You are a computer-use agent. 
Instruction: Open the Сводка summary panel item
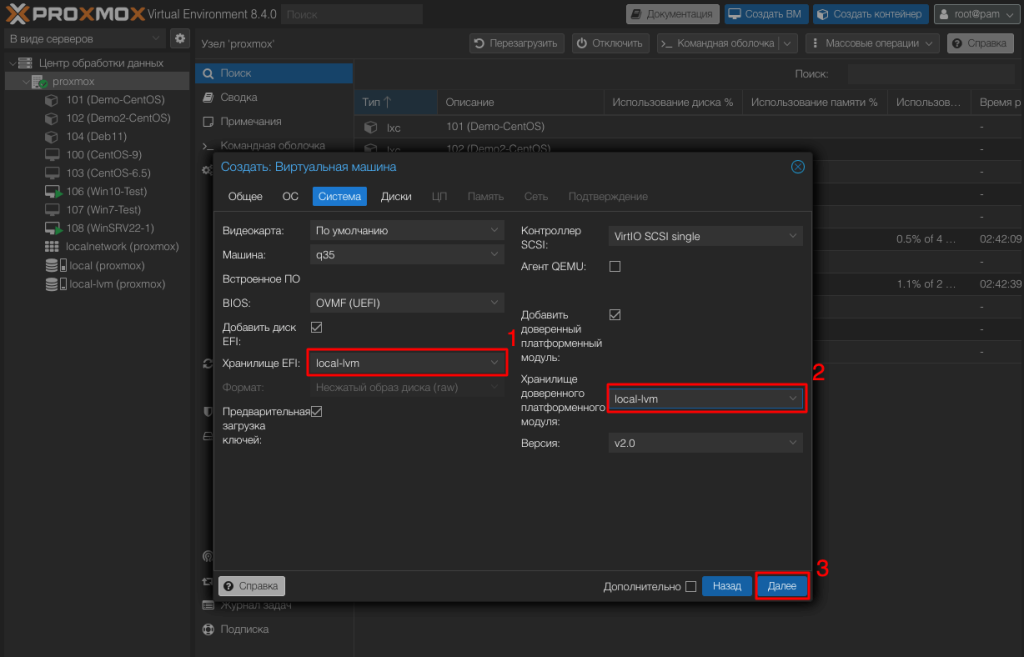(x=239, y=97)
